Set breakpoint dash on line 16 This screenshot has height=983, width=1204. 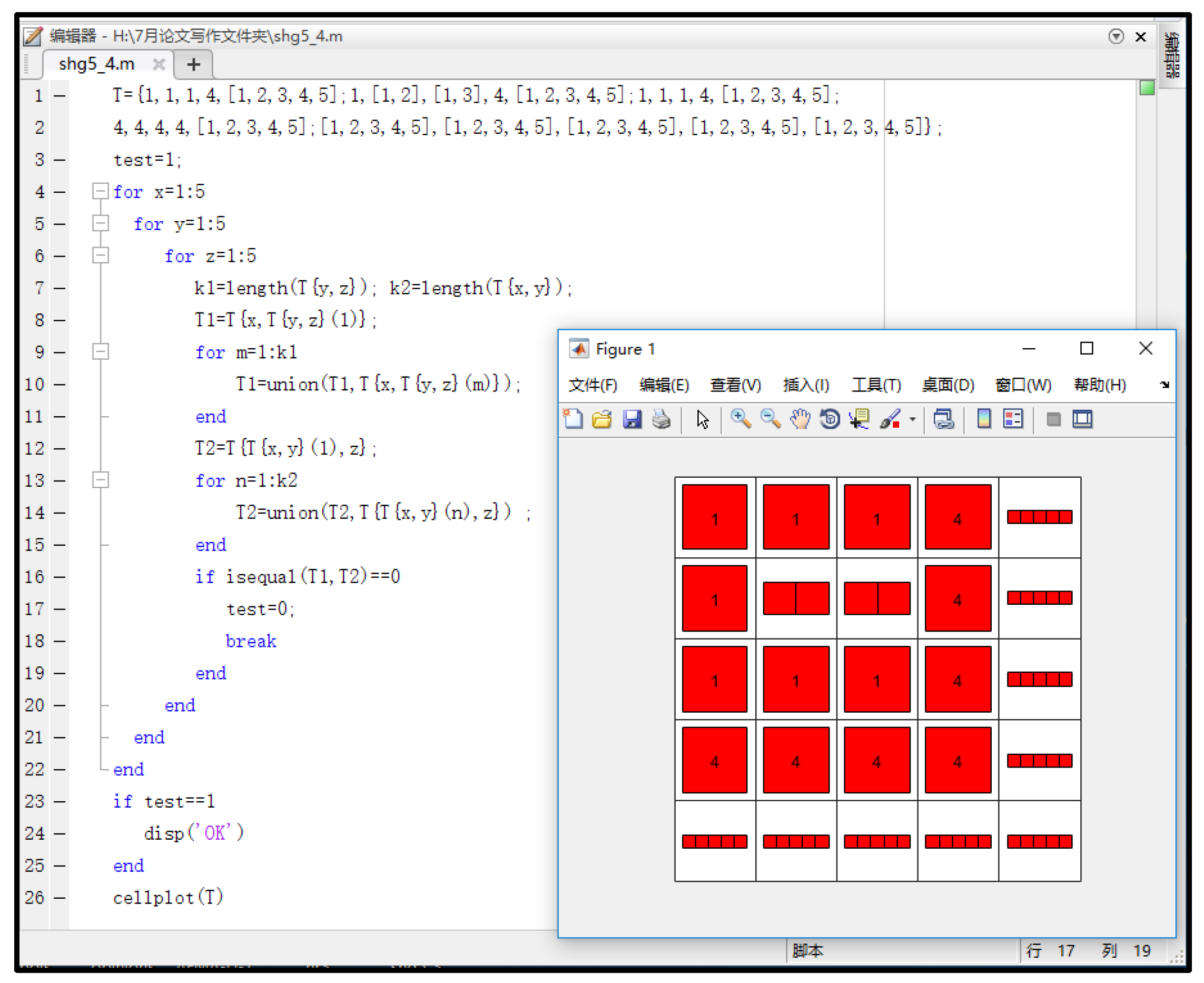click(60, 577)
